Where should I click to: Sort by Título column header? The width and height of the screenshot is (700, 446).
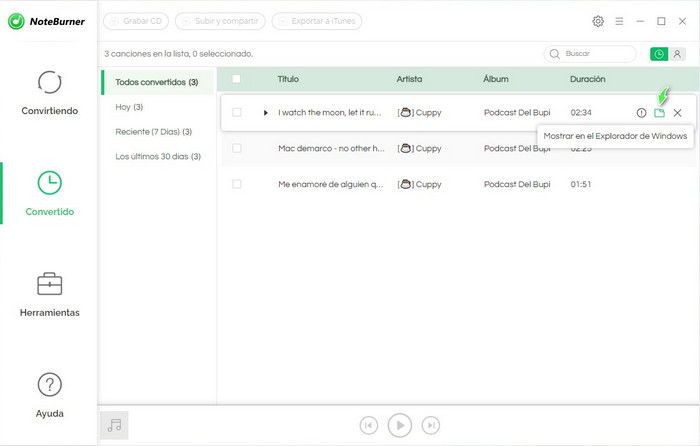[x=288, y=79]
